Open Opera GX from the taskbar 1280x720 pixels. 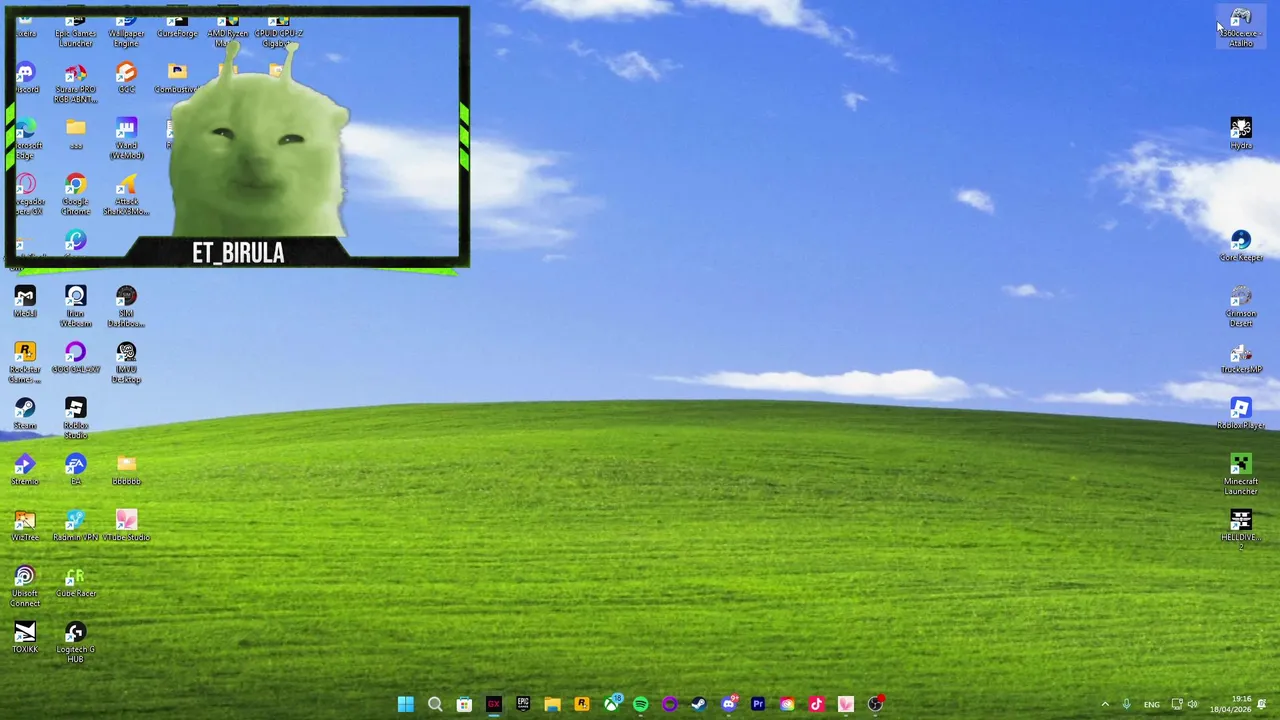pyautogui.click(x=493, y=704)
